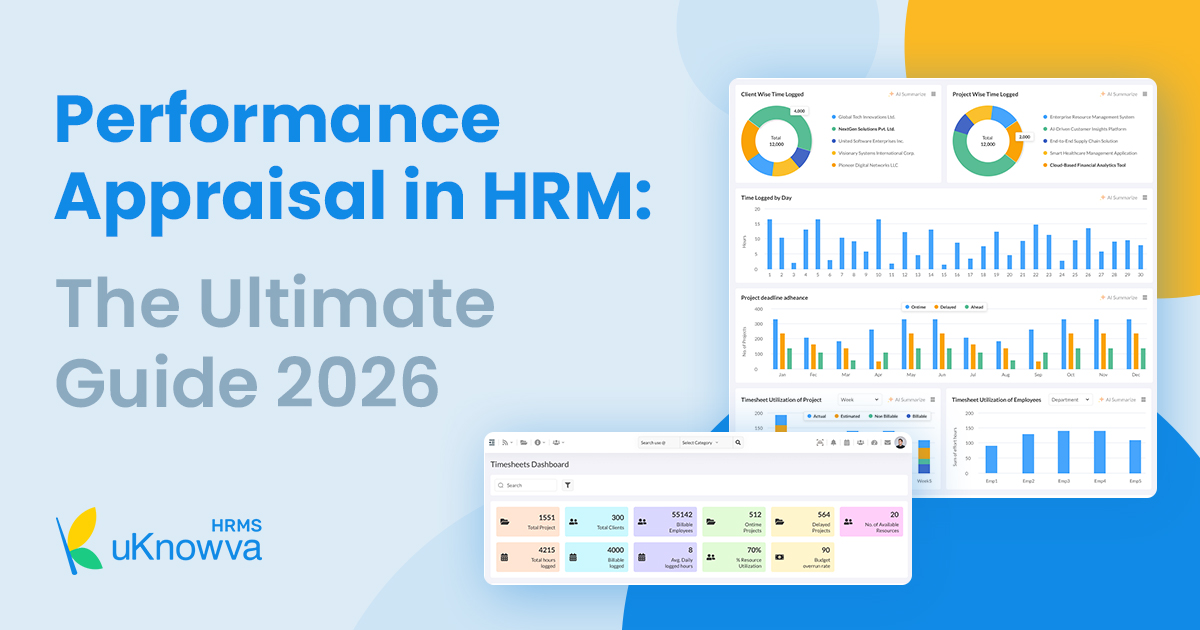The width and height of the screenshot is (1200, 630).
Task: Click the face scan icon in toolbar
Action: pyautogui.click(x=820, y=442)
